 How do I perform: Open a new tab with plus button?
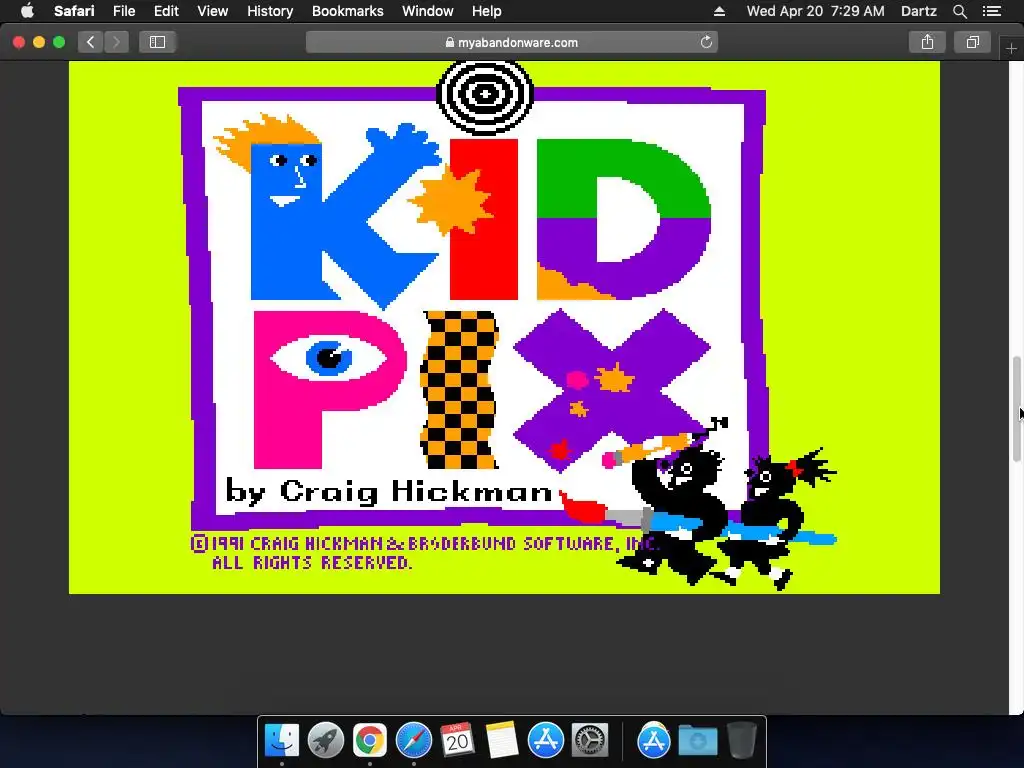click(1011, 48)
